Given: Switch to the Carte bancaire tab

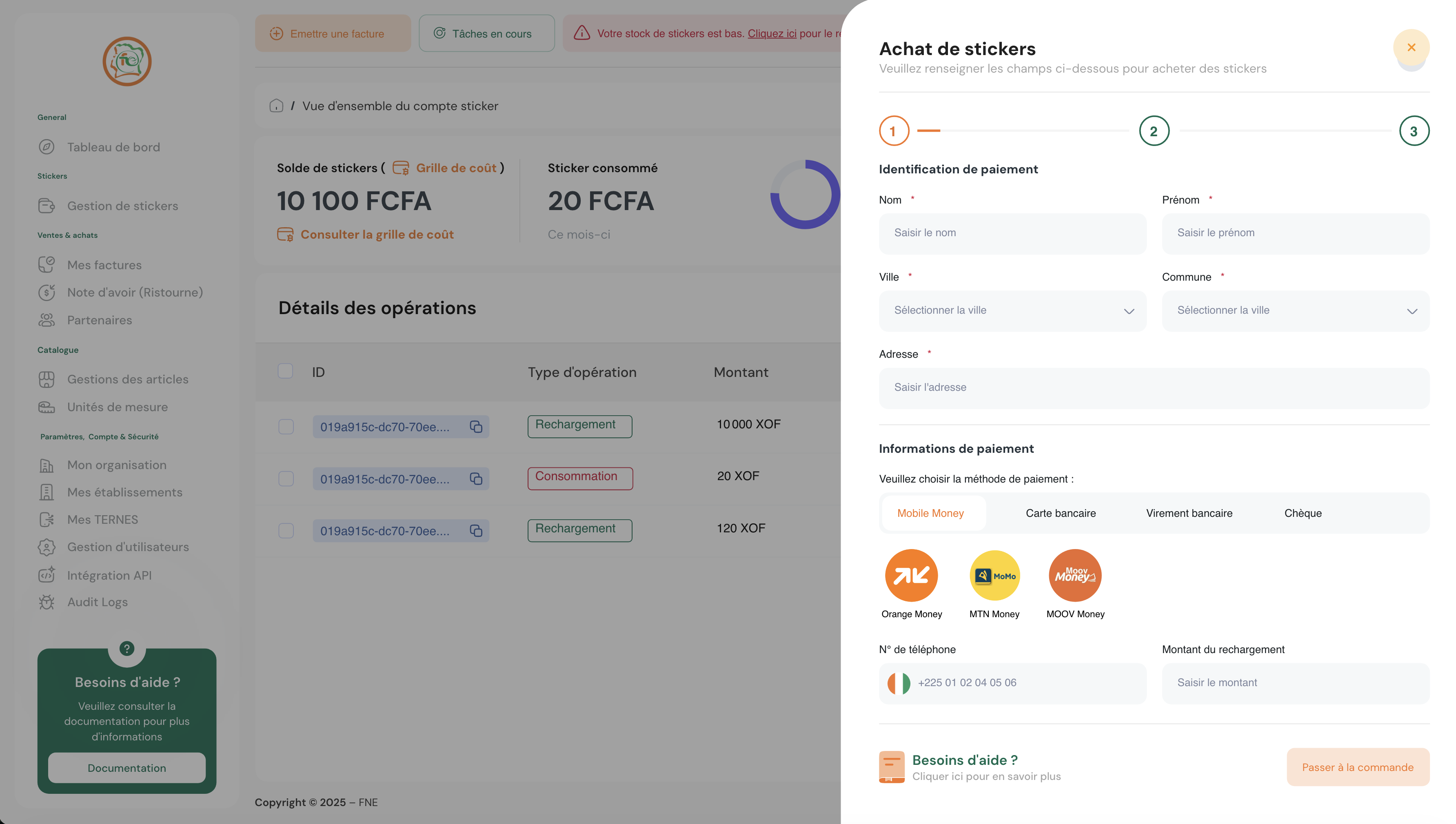Looking at the screenshot, I should pyautogui.click(x=1060, y=513).
